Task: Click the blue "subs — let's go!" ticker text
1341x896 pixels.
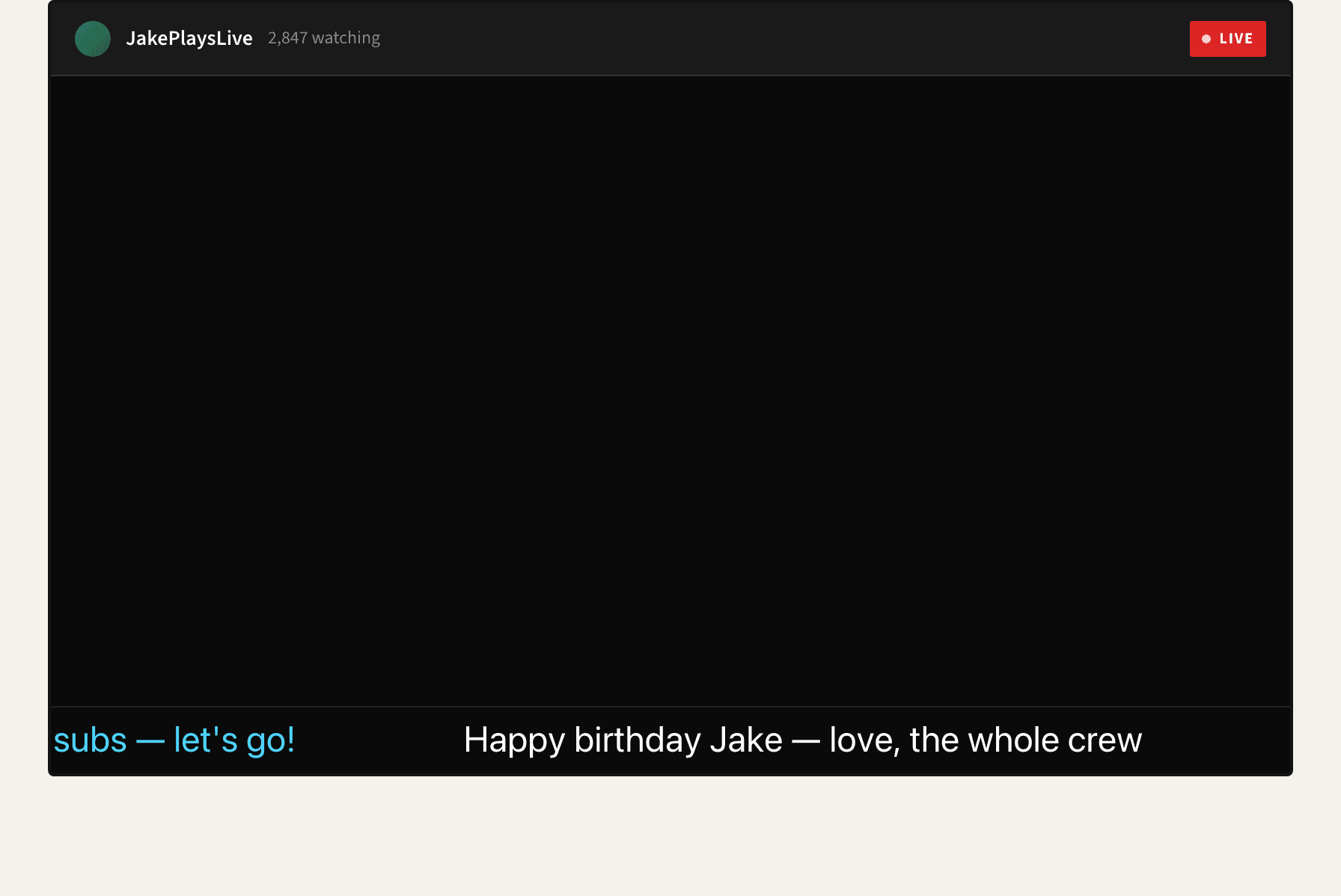Action: pyautogui.click(x=174, y=740)
